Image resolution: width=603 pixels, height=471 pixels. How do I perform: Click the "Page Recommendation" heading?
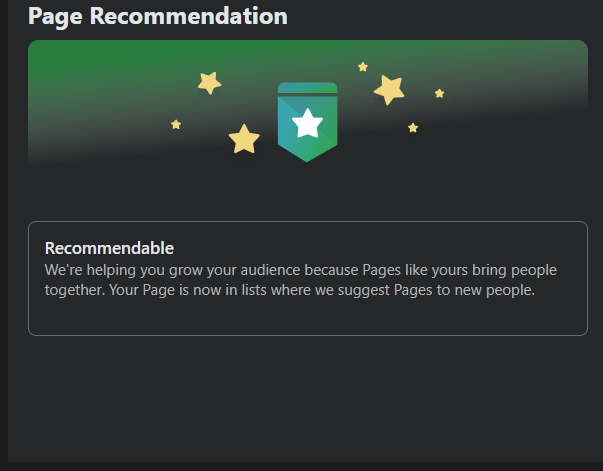tap(158, 17)
